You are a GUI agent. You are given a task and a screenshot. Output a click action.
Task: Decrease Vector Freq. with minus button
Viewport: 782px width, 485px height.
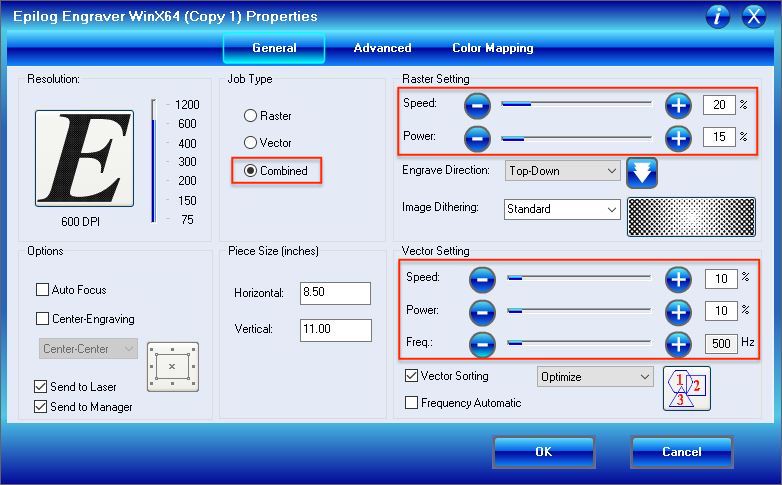pyautogui.click(x=482, y=344)
